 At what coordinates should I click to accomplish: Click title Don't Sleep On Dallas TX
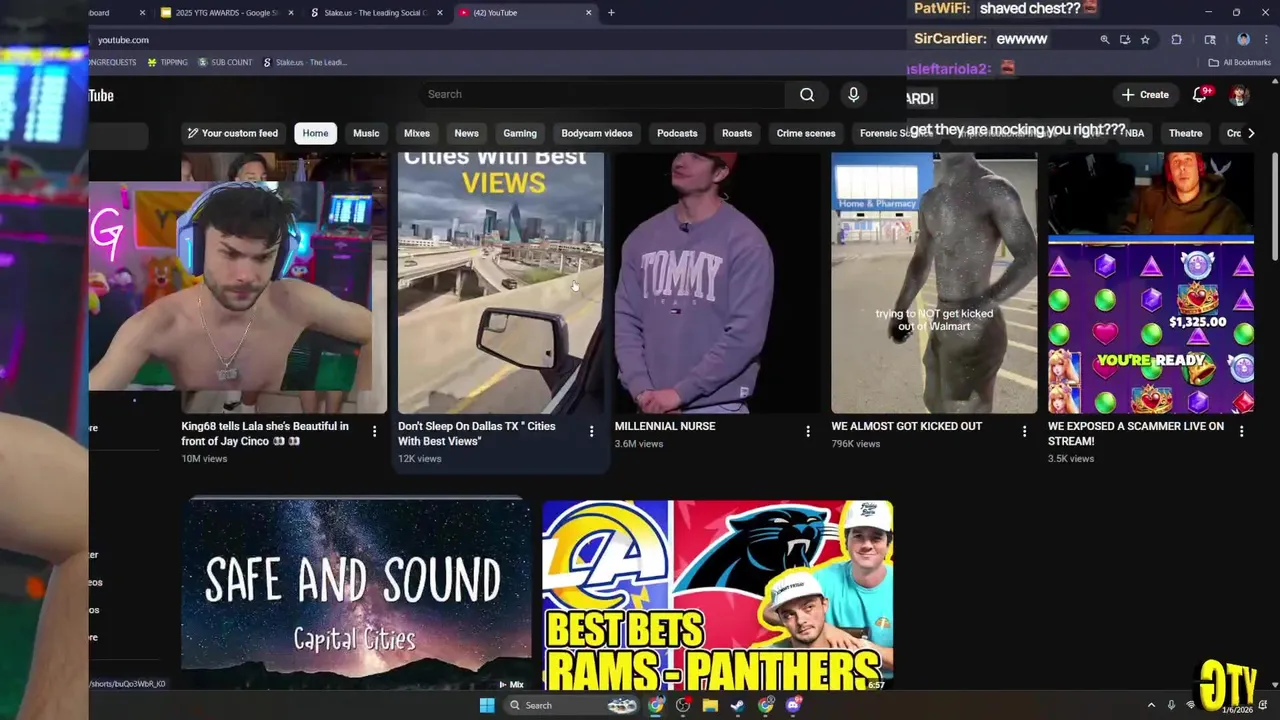pyautogui.click(x=477, y=434)
